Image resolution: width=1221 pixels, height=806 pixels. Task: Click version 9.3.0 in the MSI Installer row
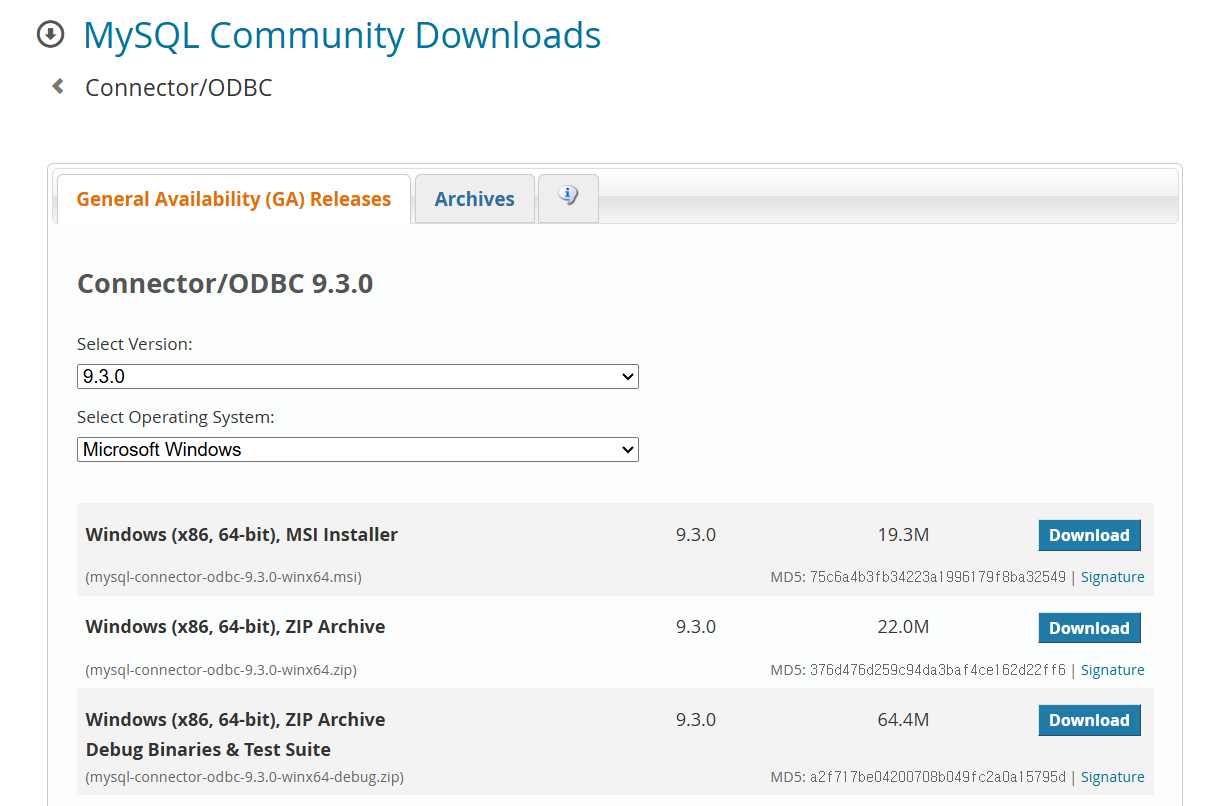click(696, 535)
